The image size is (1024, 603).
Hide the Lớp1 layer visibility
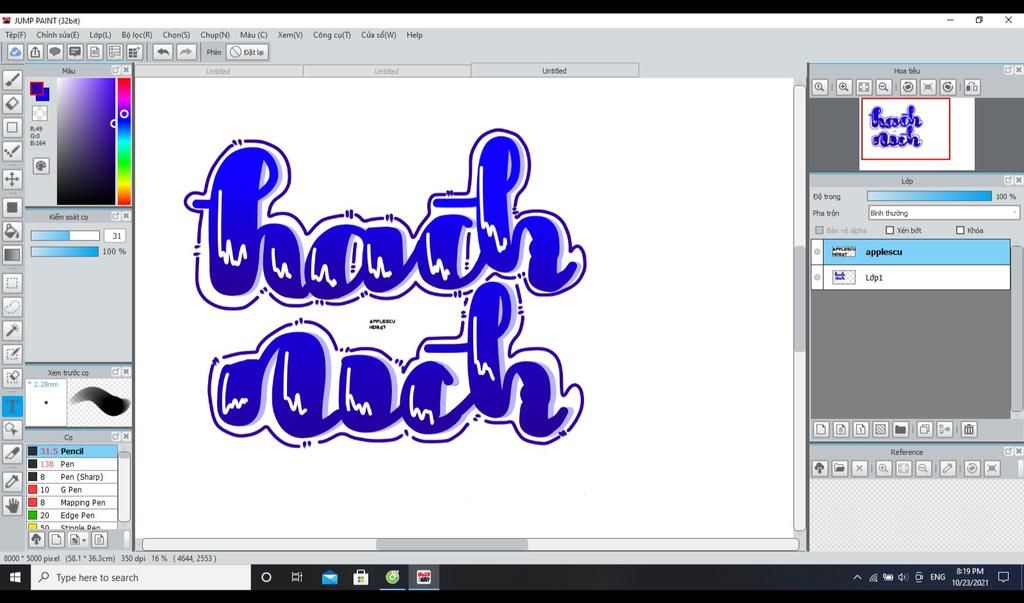click(x=817, y=278)
